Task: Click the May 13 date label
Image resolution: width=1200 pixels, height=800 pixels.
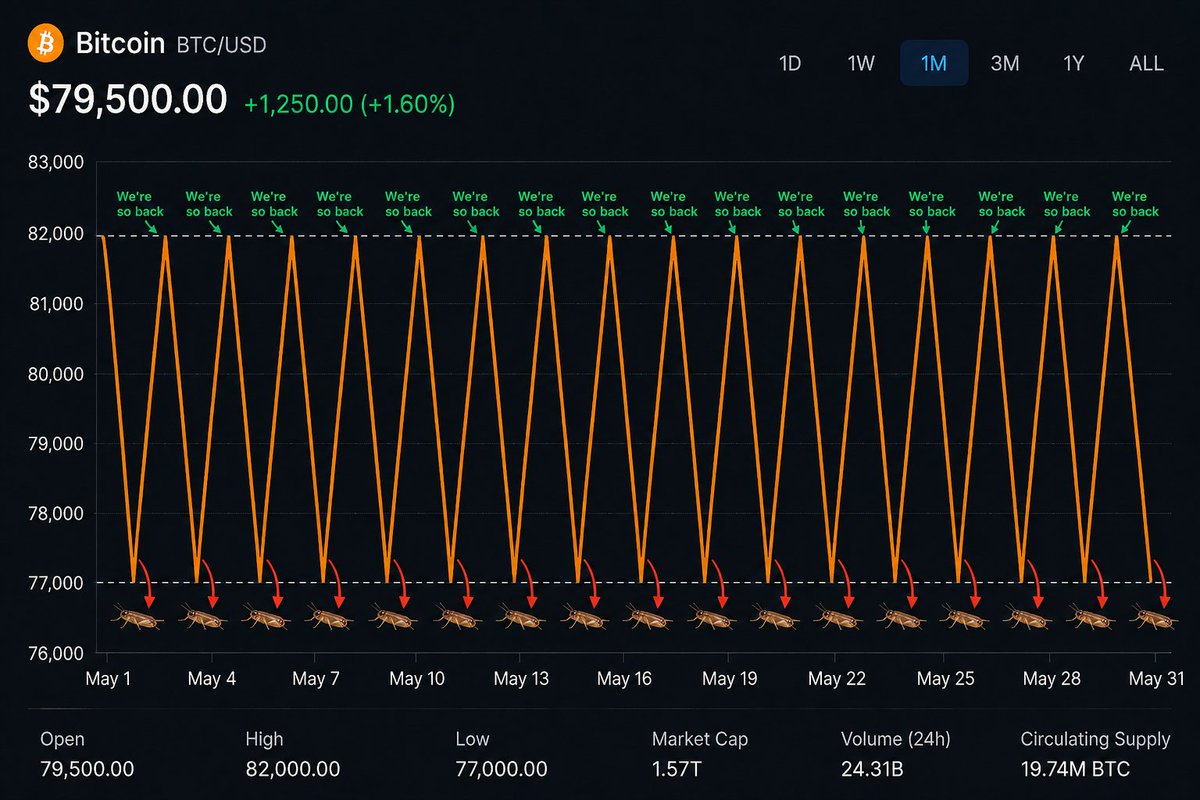Action: (x=521, y=679)
